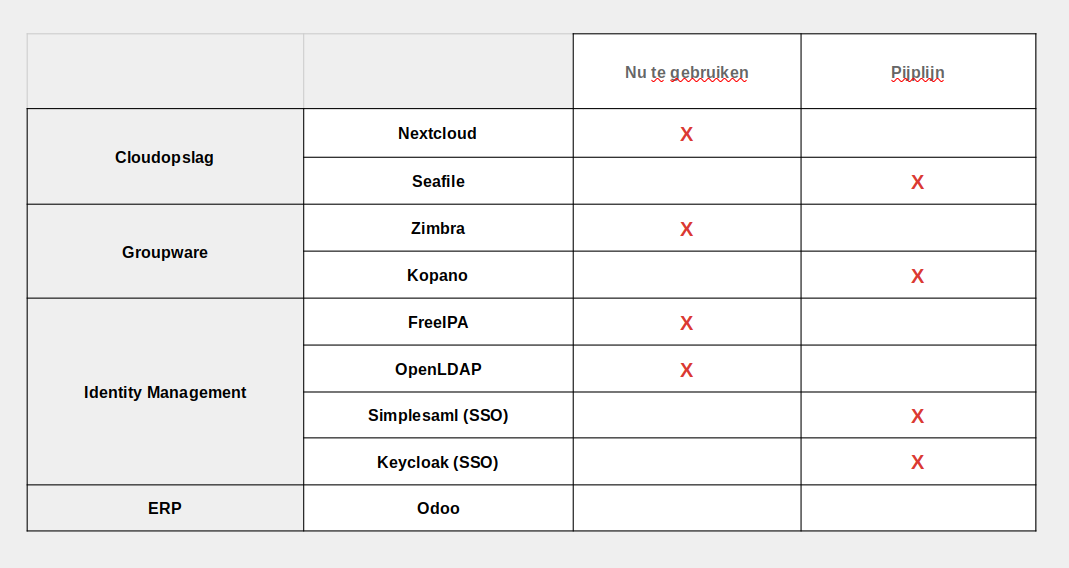The image size is (1069, 568).
Task: Click the Odoo cell
Action: click(x=437, y=508)
